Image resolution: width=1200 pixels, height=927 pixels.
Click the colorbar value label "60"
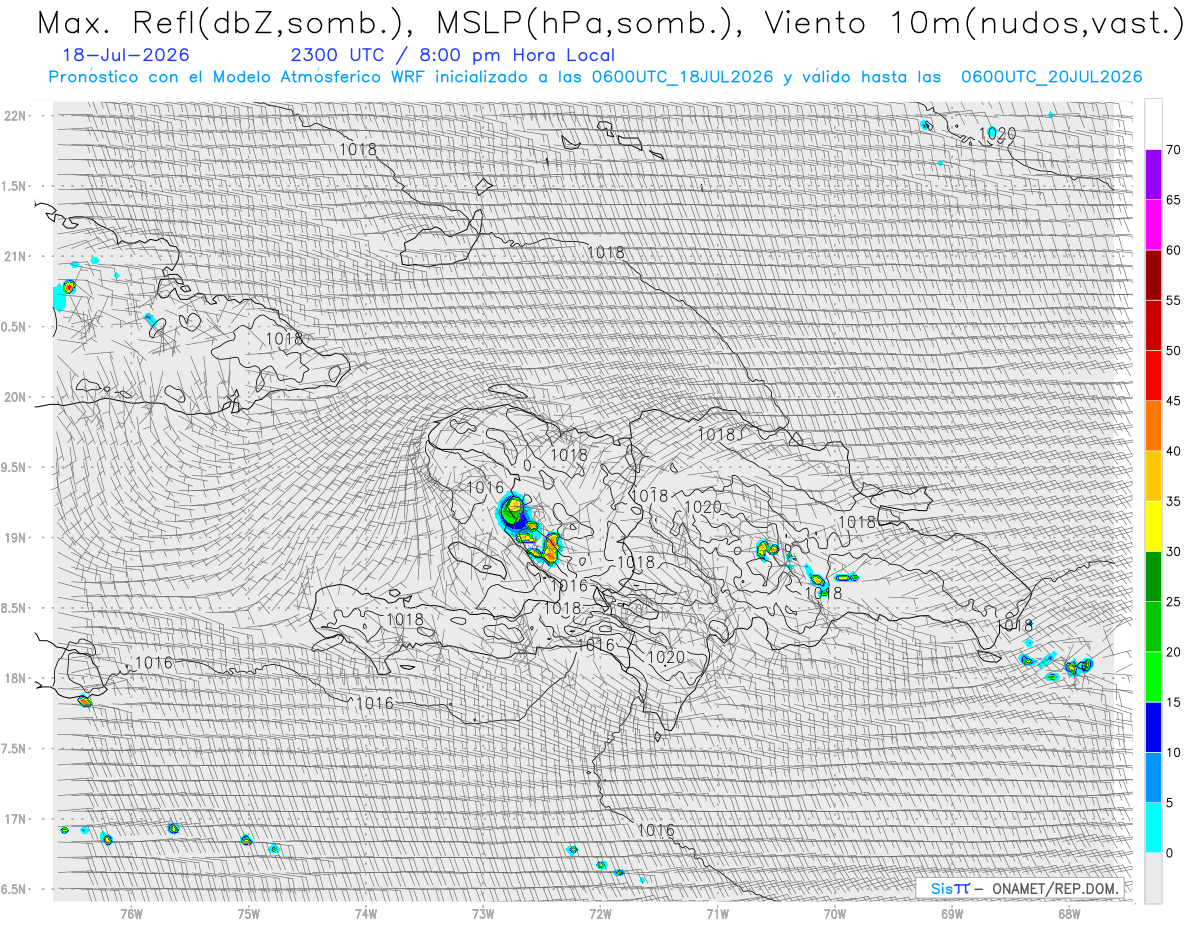point(1173,250)
